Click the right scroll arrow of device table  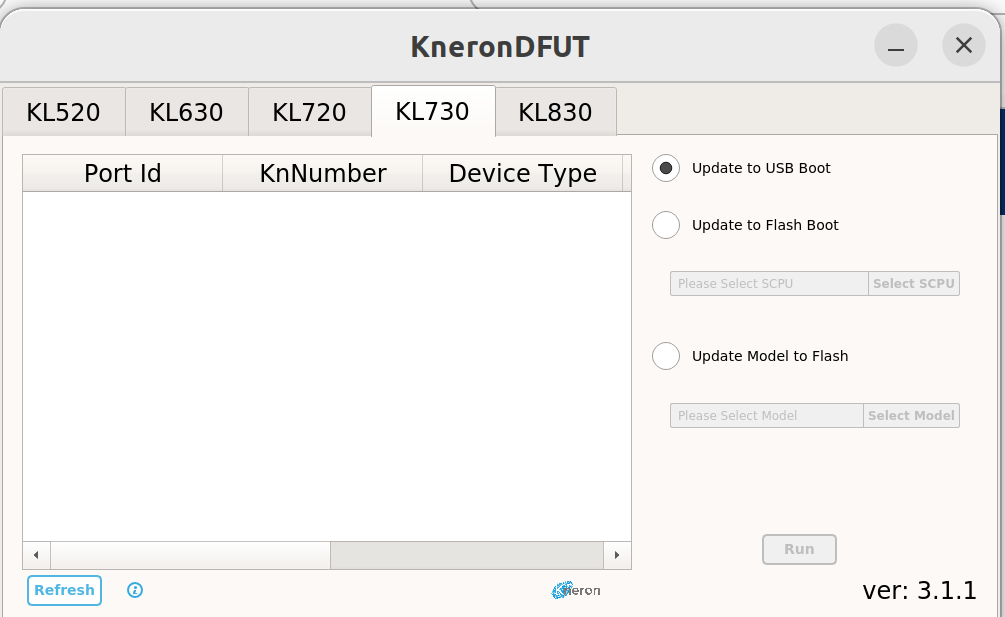tap(617, 555)
